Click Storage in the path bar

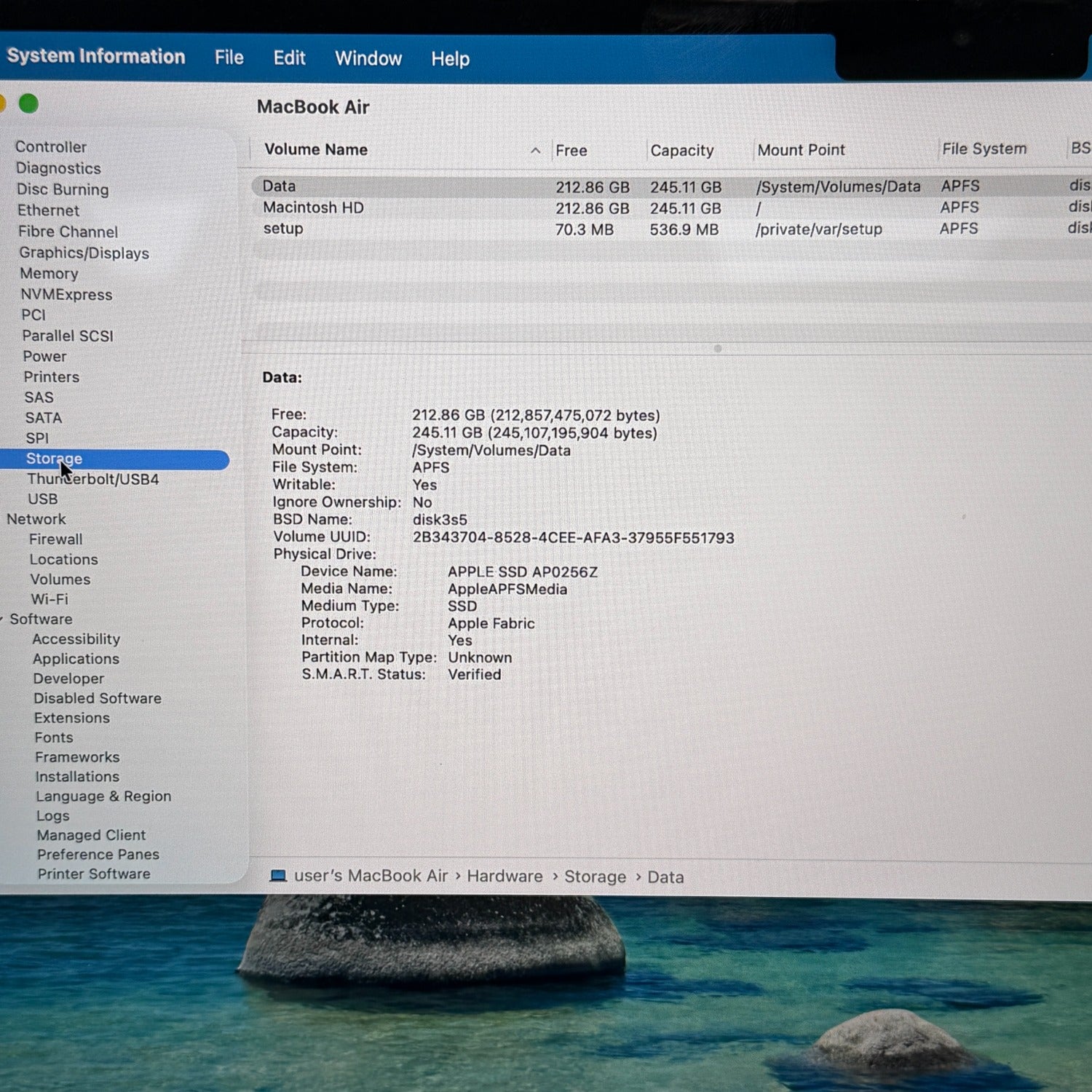click(595, 877)
